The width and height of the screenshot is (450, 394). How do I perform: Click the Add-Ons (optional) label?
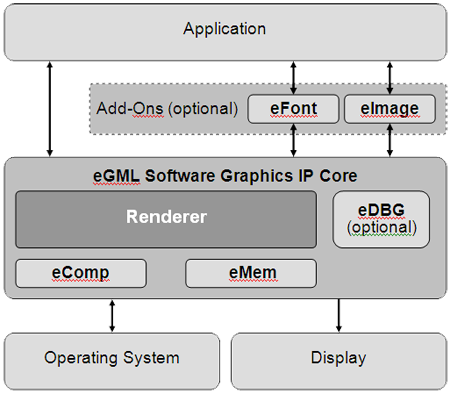tap(167, 109)
